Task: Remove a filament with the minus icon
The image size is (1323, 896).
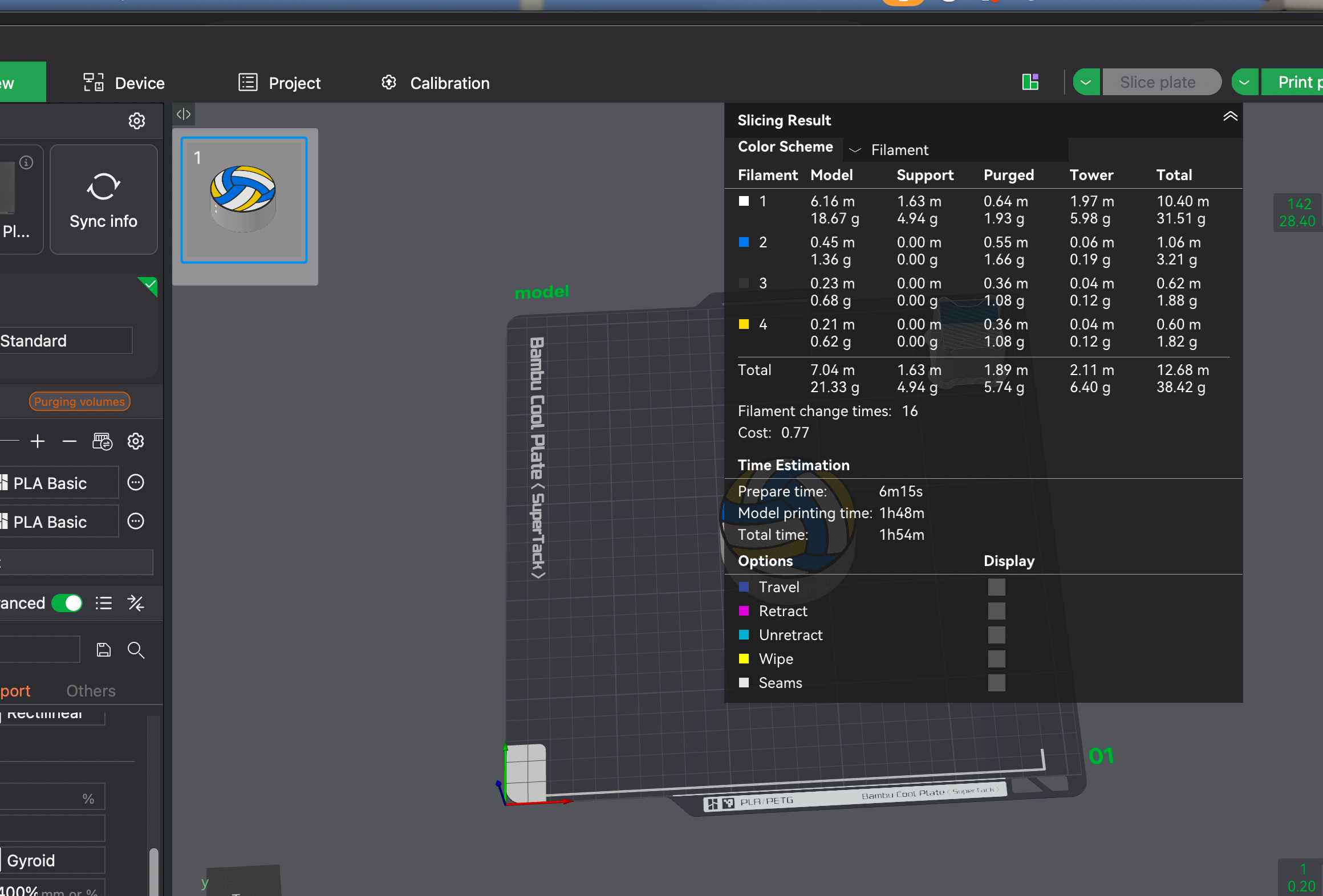Action: (x=70, y=441)
